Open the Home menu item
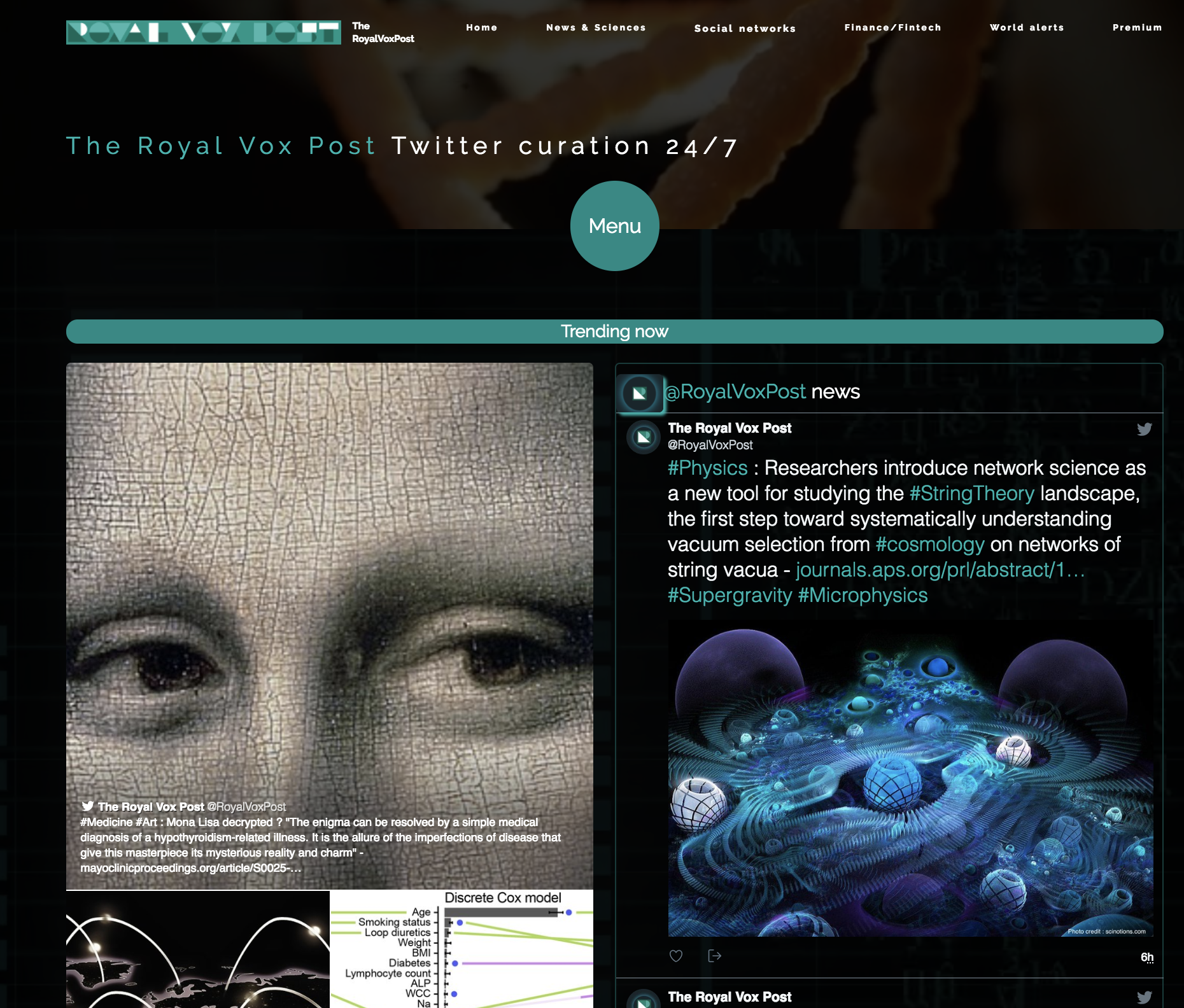This screenshot has width=1184, height=1008. [x=481, y=27]
